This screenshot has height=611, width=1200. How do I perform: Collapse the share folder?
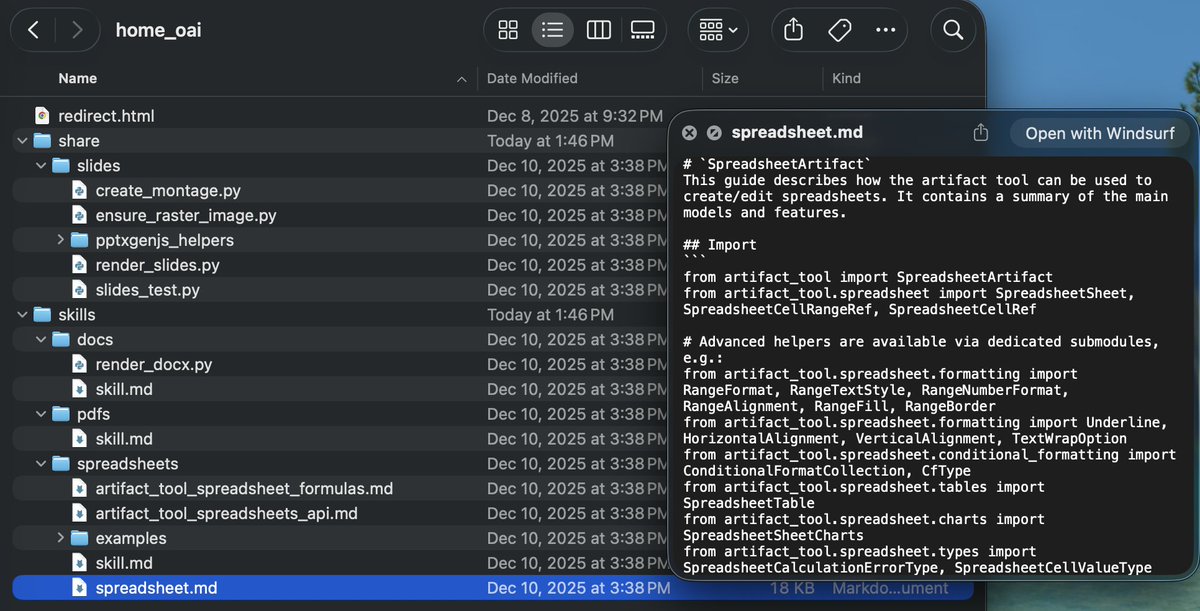(21, 141)
